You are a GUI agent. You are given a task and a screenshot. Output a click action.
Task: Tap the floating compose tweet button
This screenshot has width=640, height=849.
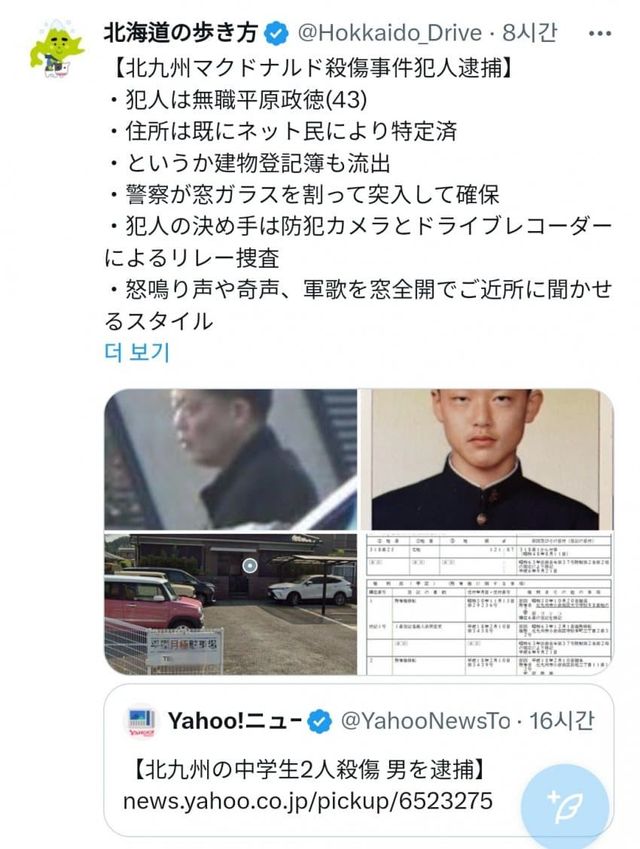point(564,806)
